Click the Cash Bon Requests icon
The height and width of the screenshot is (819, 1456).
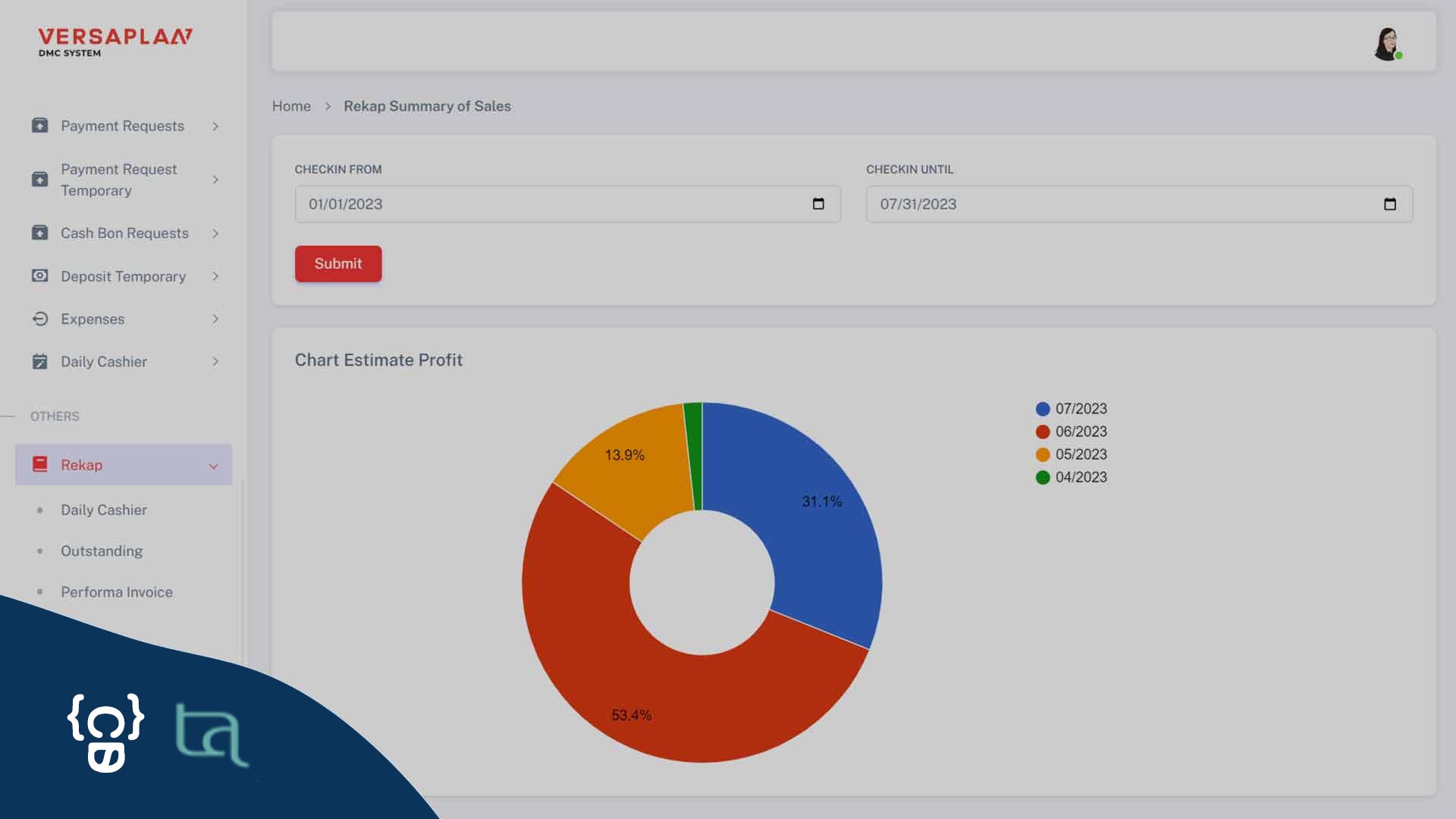coord(39,233)
